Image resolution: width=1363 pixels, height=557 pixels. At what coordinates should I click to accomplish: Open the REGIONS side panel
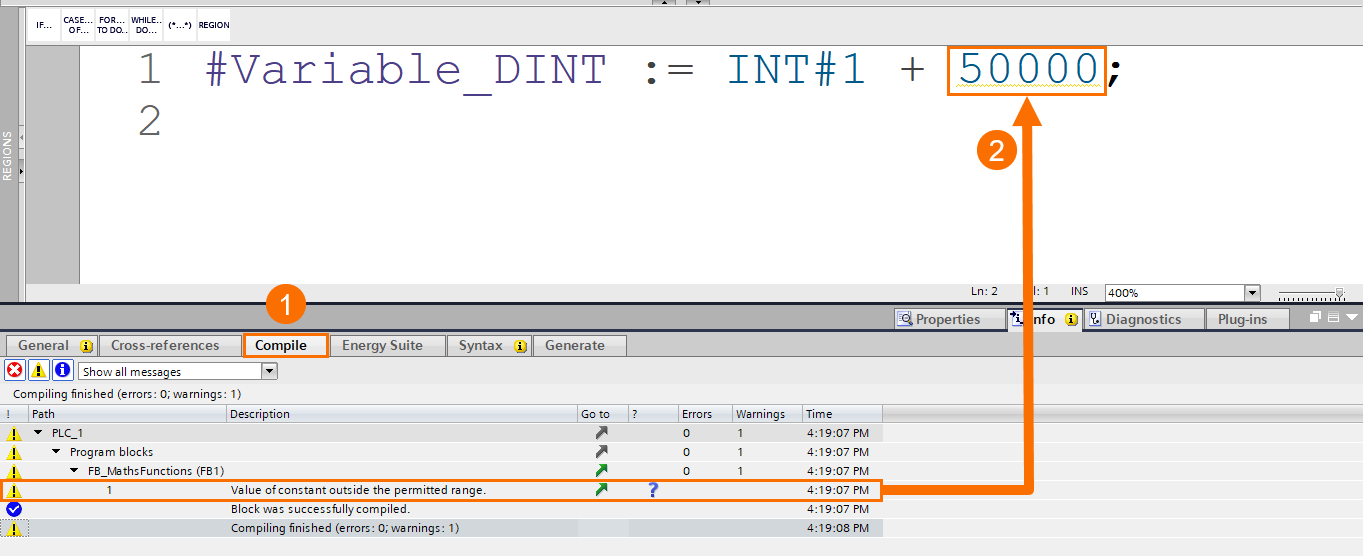coord(8,155)
